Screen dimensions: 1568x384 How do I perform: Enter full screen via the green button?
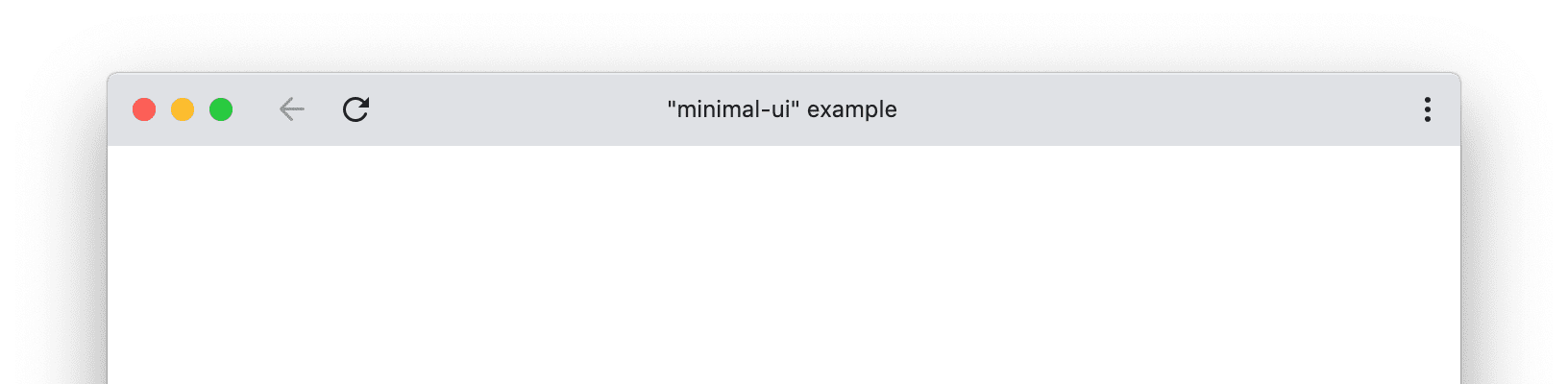[x=221, y=109]
